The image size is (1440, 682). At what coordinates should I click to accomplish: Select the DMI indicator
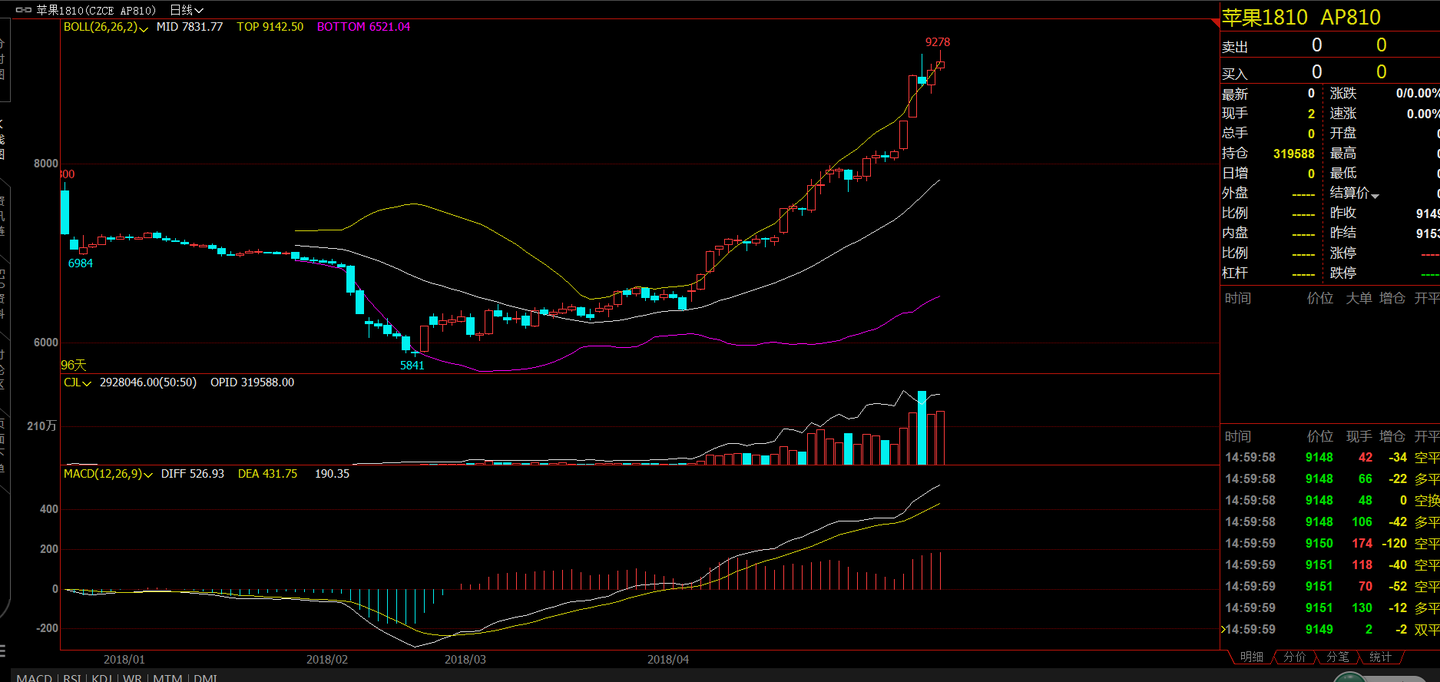pyautogui.click(x=205, y=677)
